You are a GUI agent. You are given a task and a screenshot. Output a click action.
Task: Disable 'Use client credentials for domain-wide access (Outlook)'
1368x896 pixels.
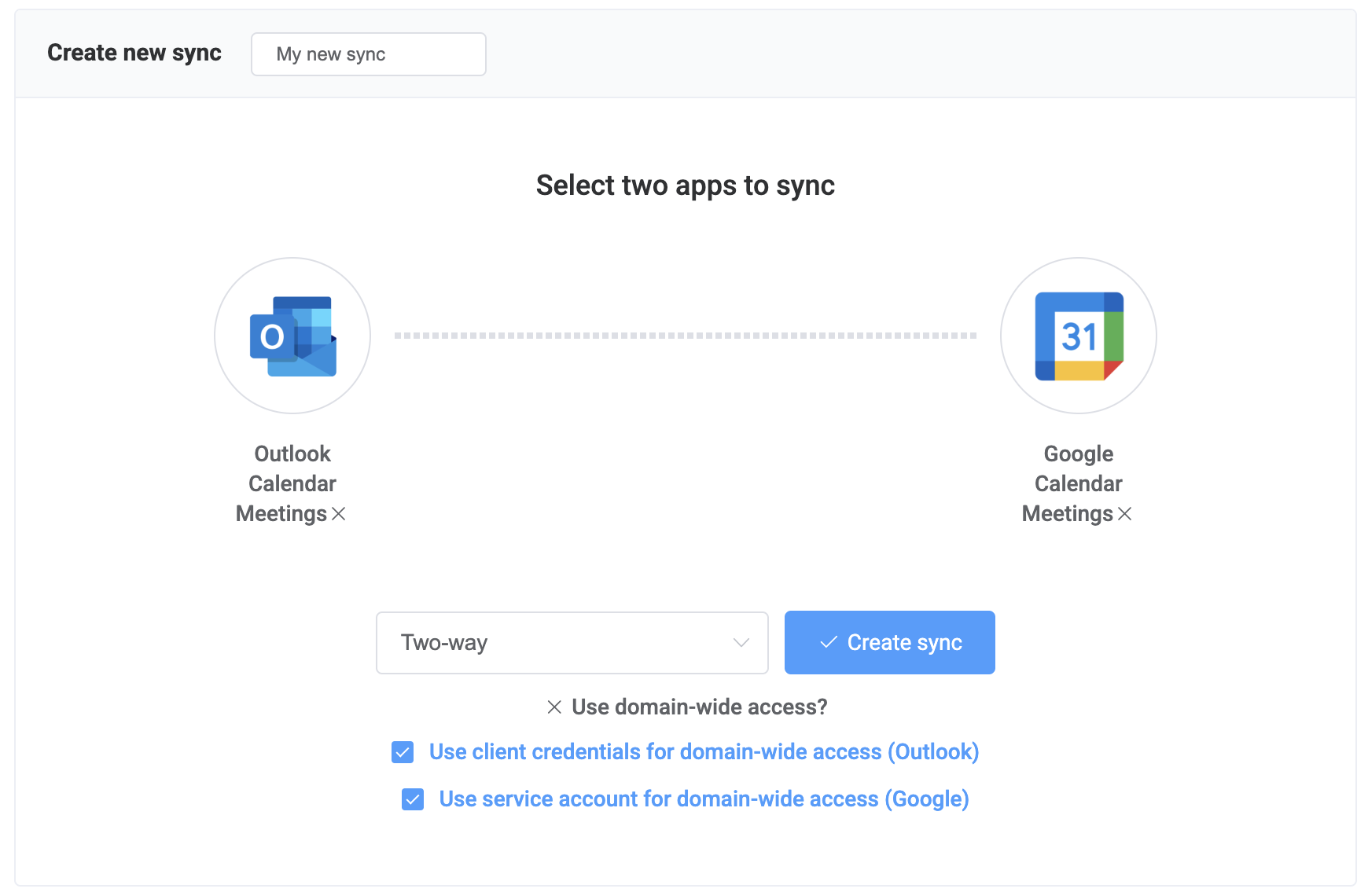click(402, 752)
